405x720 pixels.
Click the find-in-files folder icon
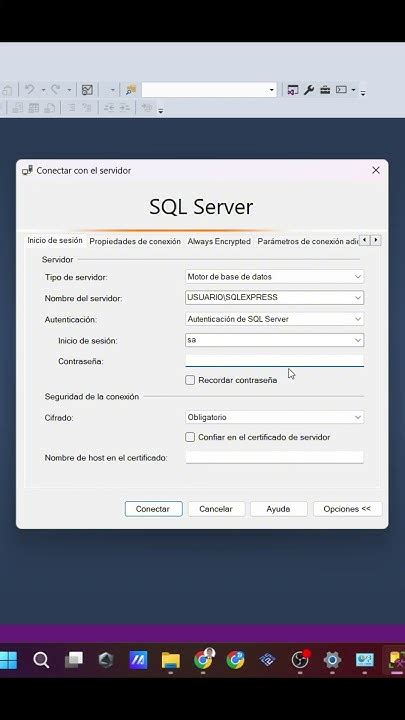point(131,90)
